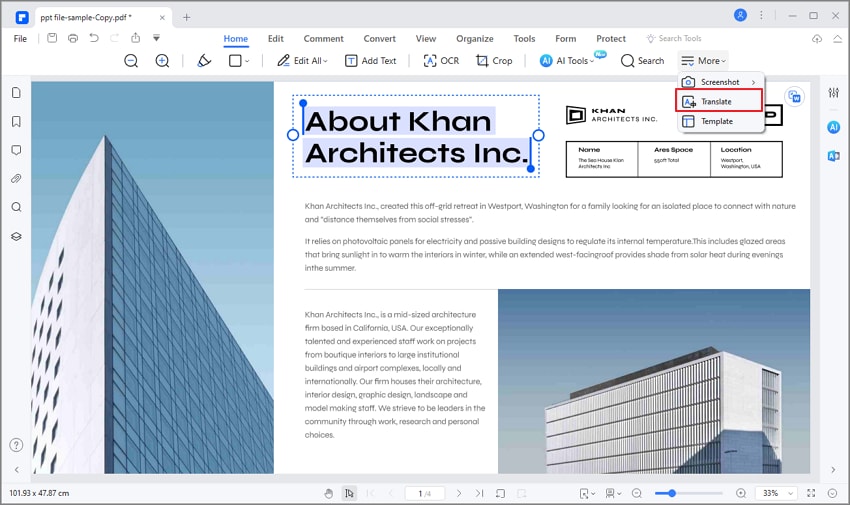The height and width of the screenshot is (505, 850).
Task: Select the highlighter tool
Action: point(204,61)
